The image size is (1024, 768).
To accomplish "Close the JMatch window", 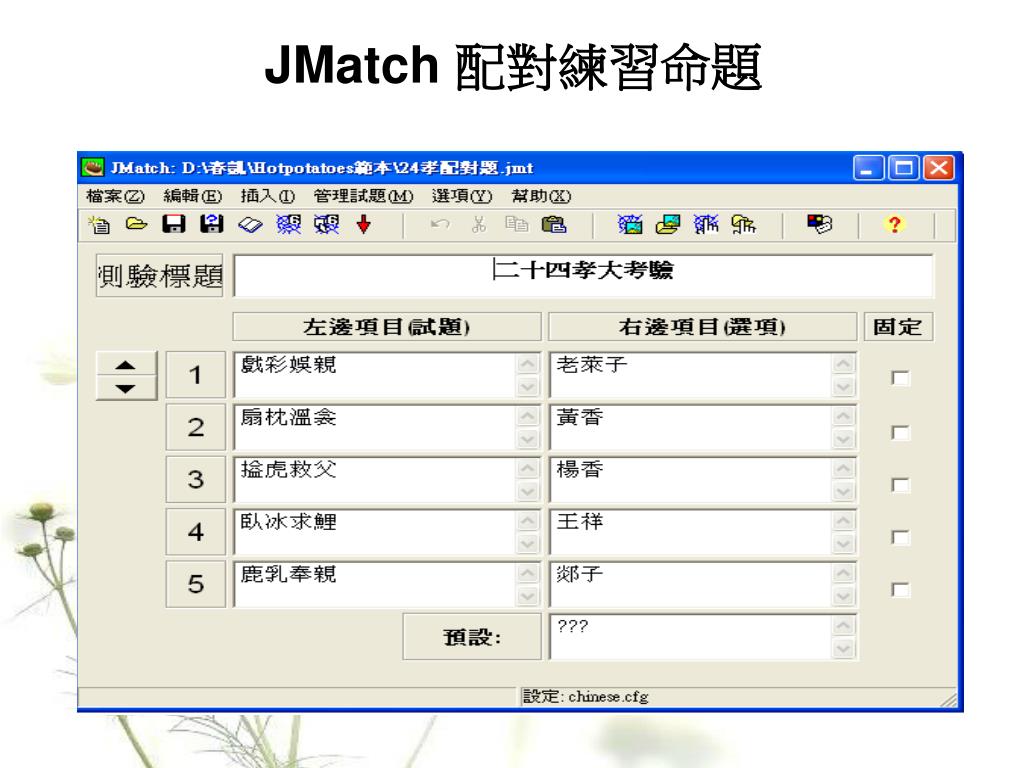I will pos(939,168).
